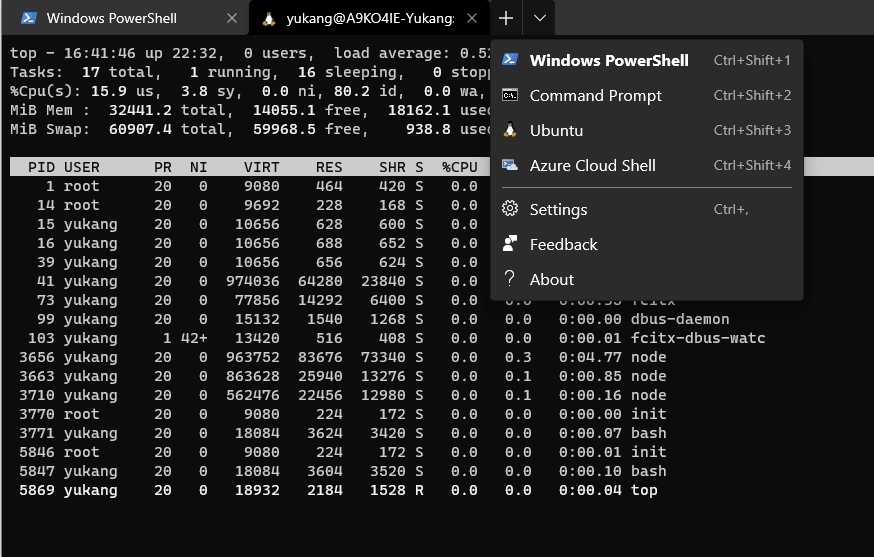Image resolution: width=874 pixels, height=557 pixels.
Task: Click the SHR column header
Action: 392,167
